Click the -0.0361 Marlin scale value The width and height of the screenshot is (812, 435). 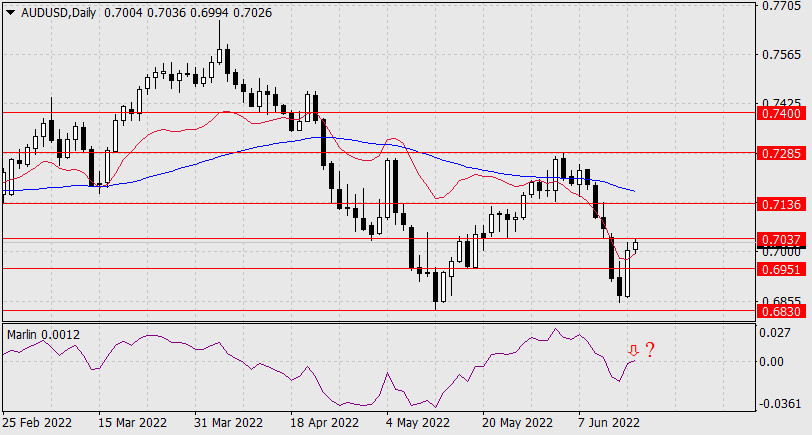pyautogui.click(x=779, y=403)
